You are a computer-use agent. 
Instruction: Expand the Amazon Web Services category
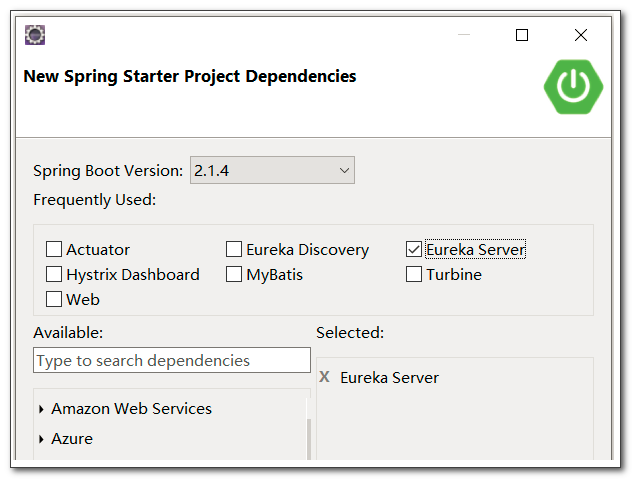tap(41, 409)
